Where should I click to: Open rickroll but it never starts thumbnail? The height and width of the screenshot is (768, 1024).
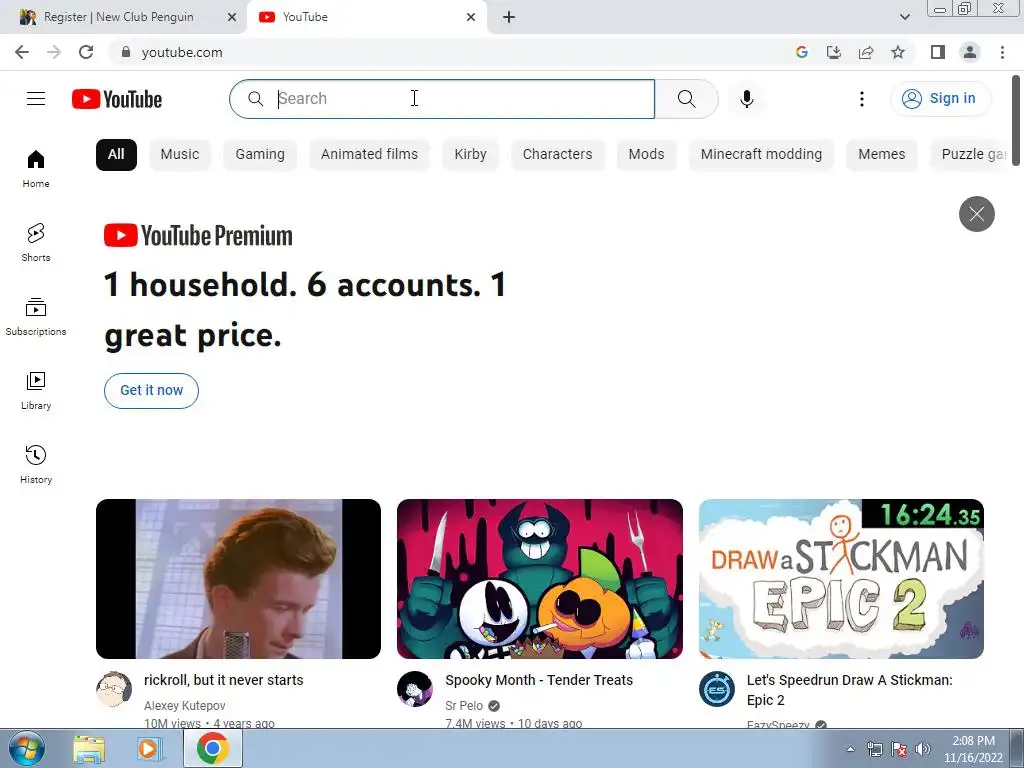[238, 579]
